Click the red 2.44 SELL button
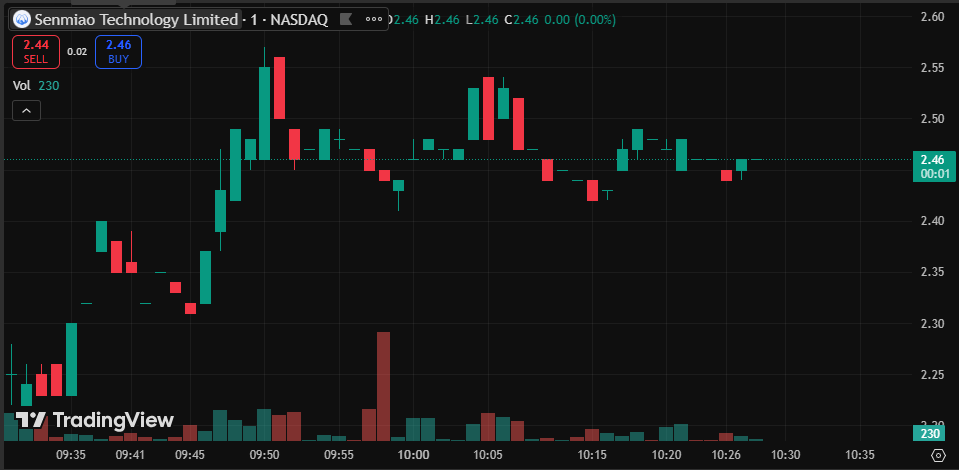This screenshot has height=470, width=959. point(35,51)
